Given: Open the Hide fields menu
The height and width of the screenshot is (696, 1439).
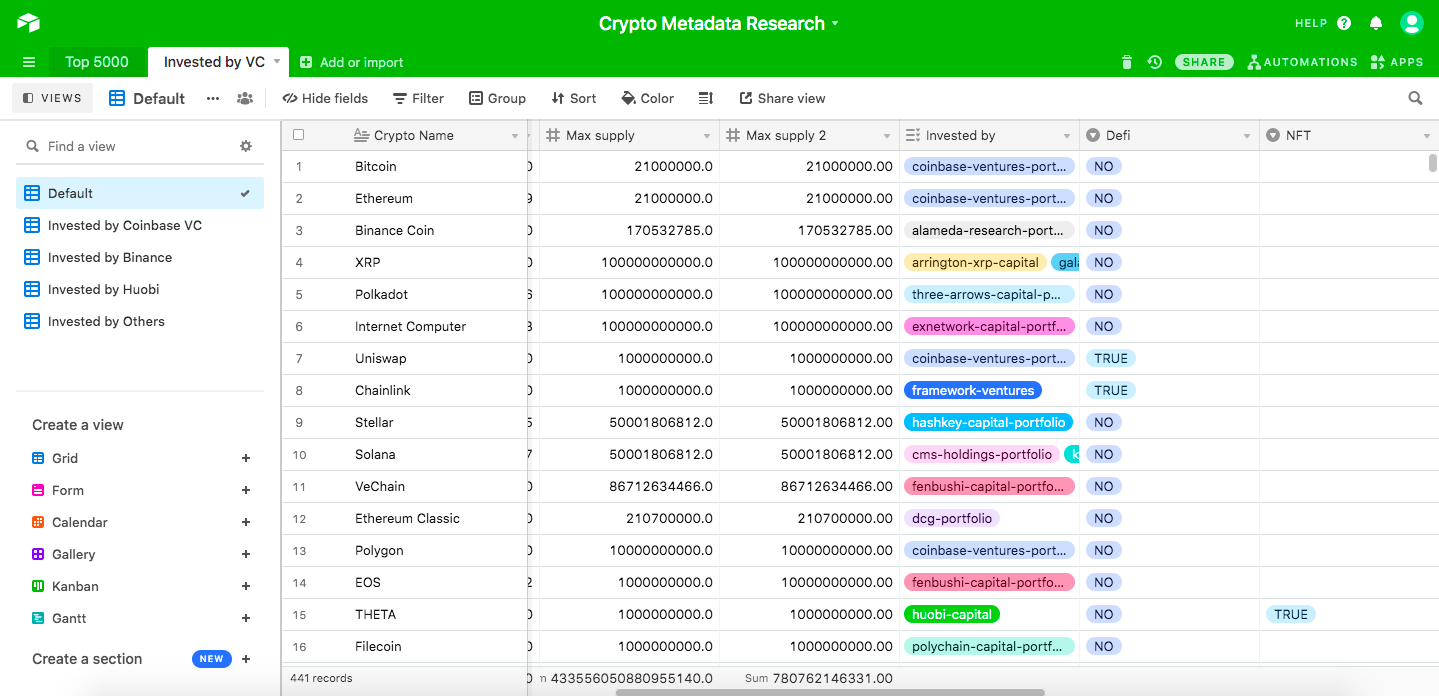Looking at the screenshot, I should pyautogui.click(x=325, y=98).
